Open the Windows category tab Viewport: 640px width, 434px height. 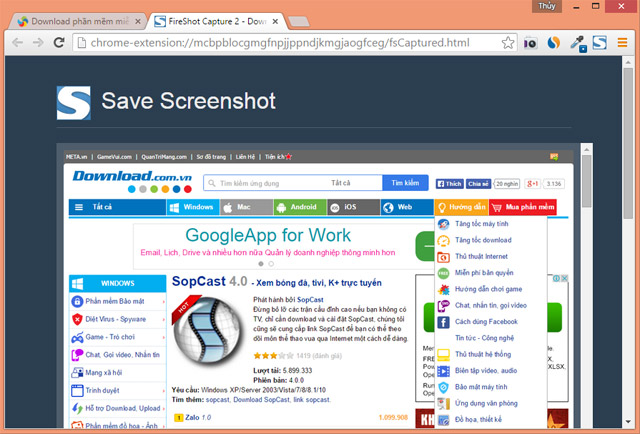tap(193, 207)
